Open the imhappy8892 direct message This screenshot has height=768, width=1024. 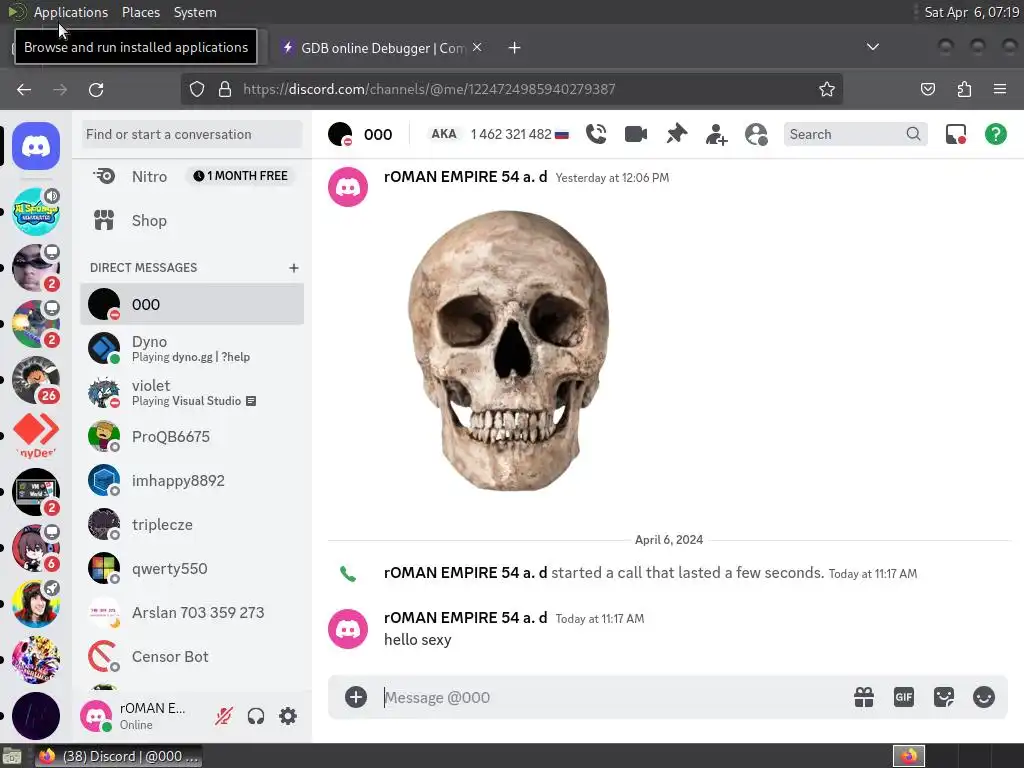pyautogui.click(x=192, y=481)
